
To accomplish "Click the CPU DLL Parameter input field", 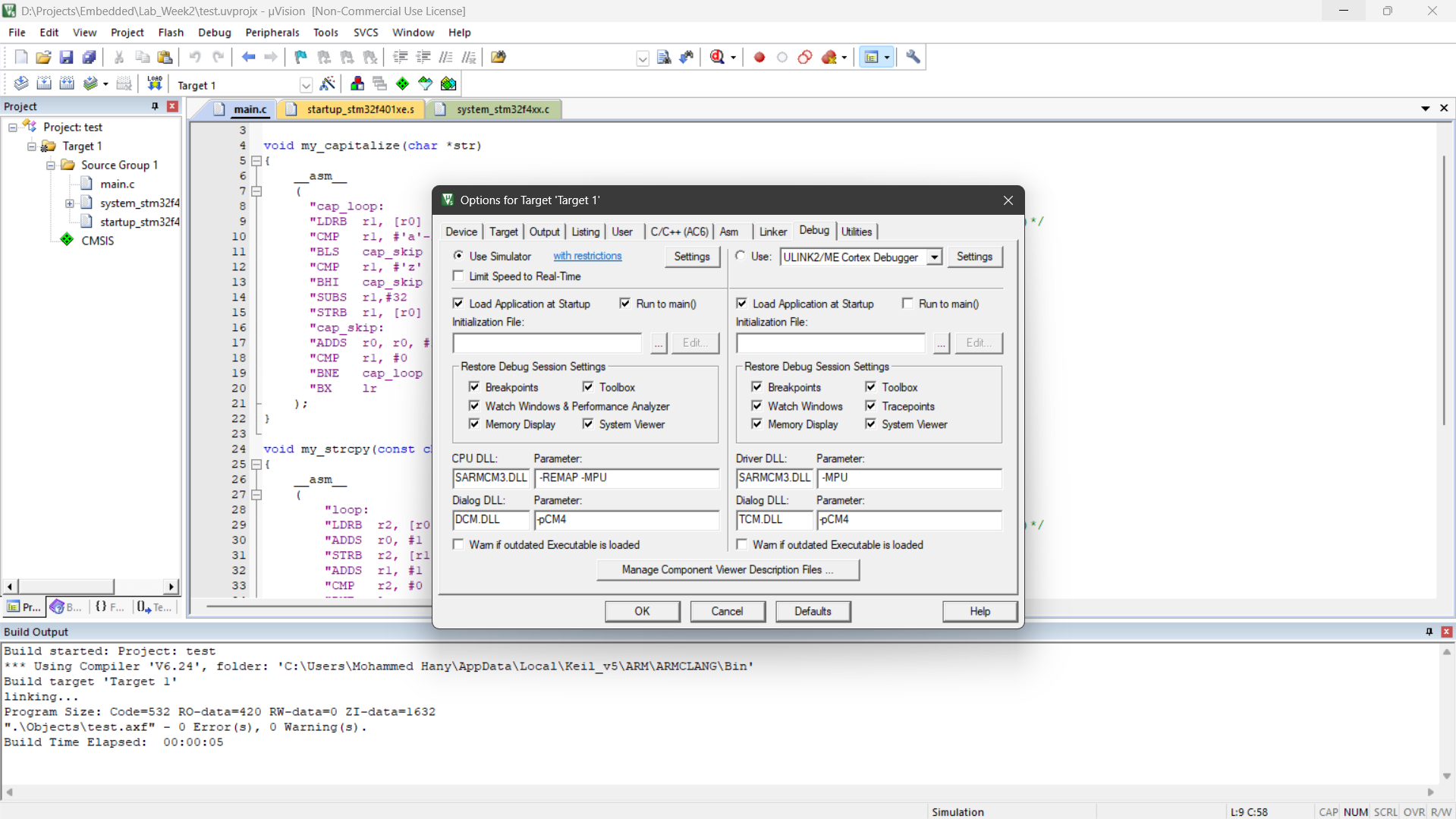I will point(626,478).
